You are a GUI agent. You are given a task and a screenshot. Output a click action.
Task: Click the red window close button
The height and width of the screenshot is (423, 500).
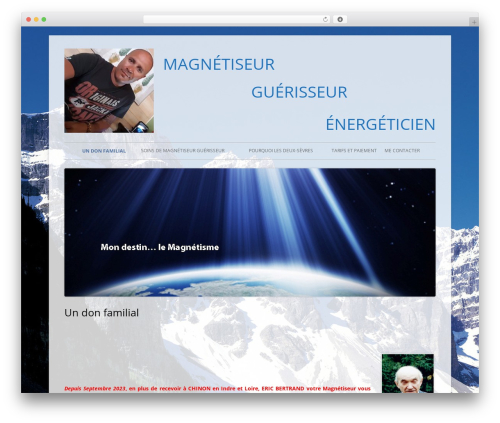[29, 20]
